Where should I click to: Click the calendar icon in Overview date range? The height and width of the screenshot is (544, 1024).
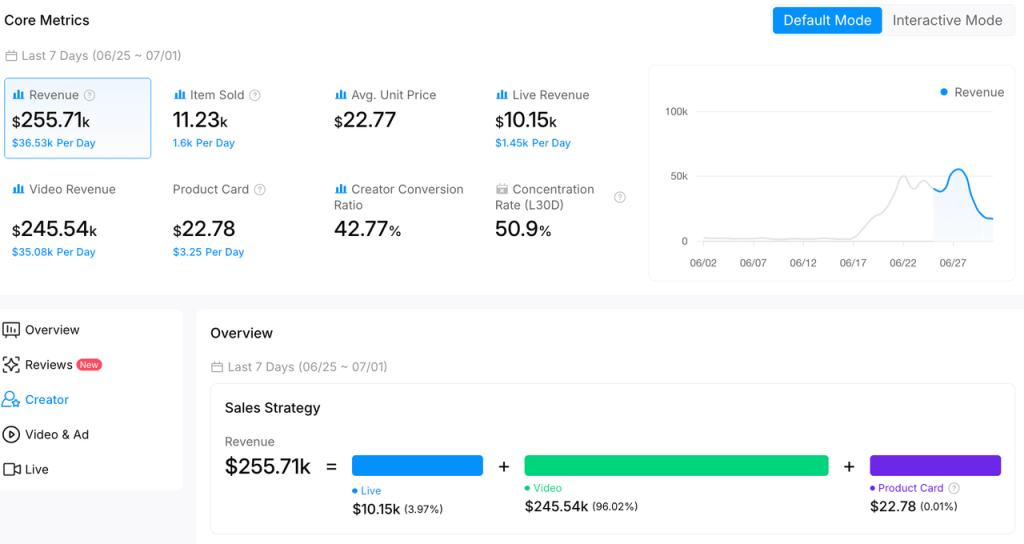coord(217,367)
